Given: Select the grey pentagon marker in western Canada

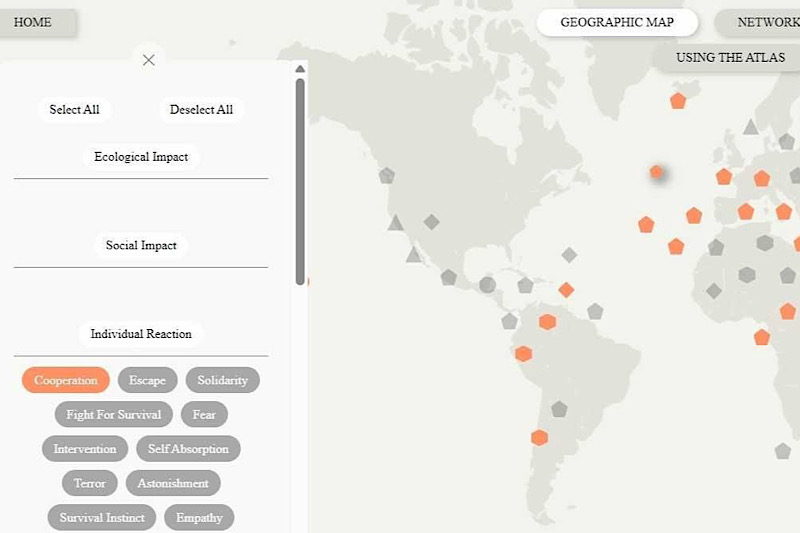Looking at the screenshot, I should 387,176.
